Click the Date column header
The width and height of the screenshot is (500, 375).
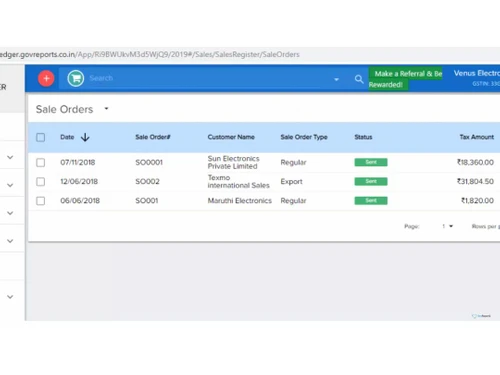[x=67, y=137]
